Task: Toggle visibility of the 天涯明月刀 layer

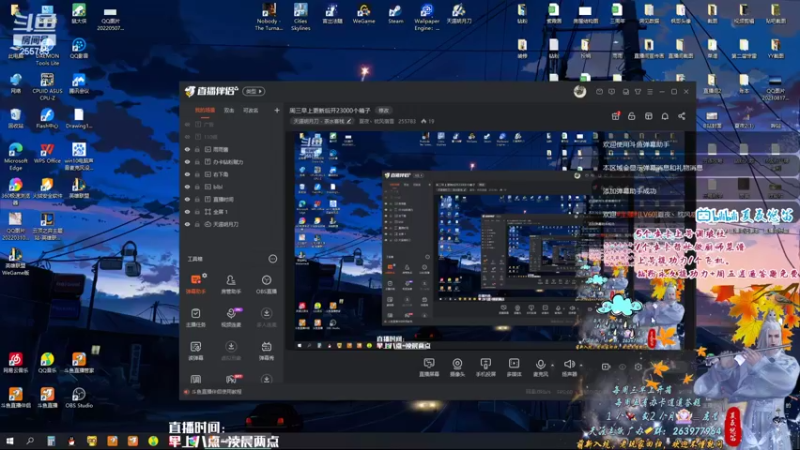Action: pos(187,224)
